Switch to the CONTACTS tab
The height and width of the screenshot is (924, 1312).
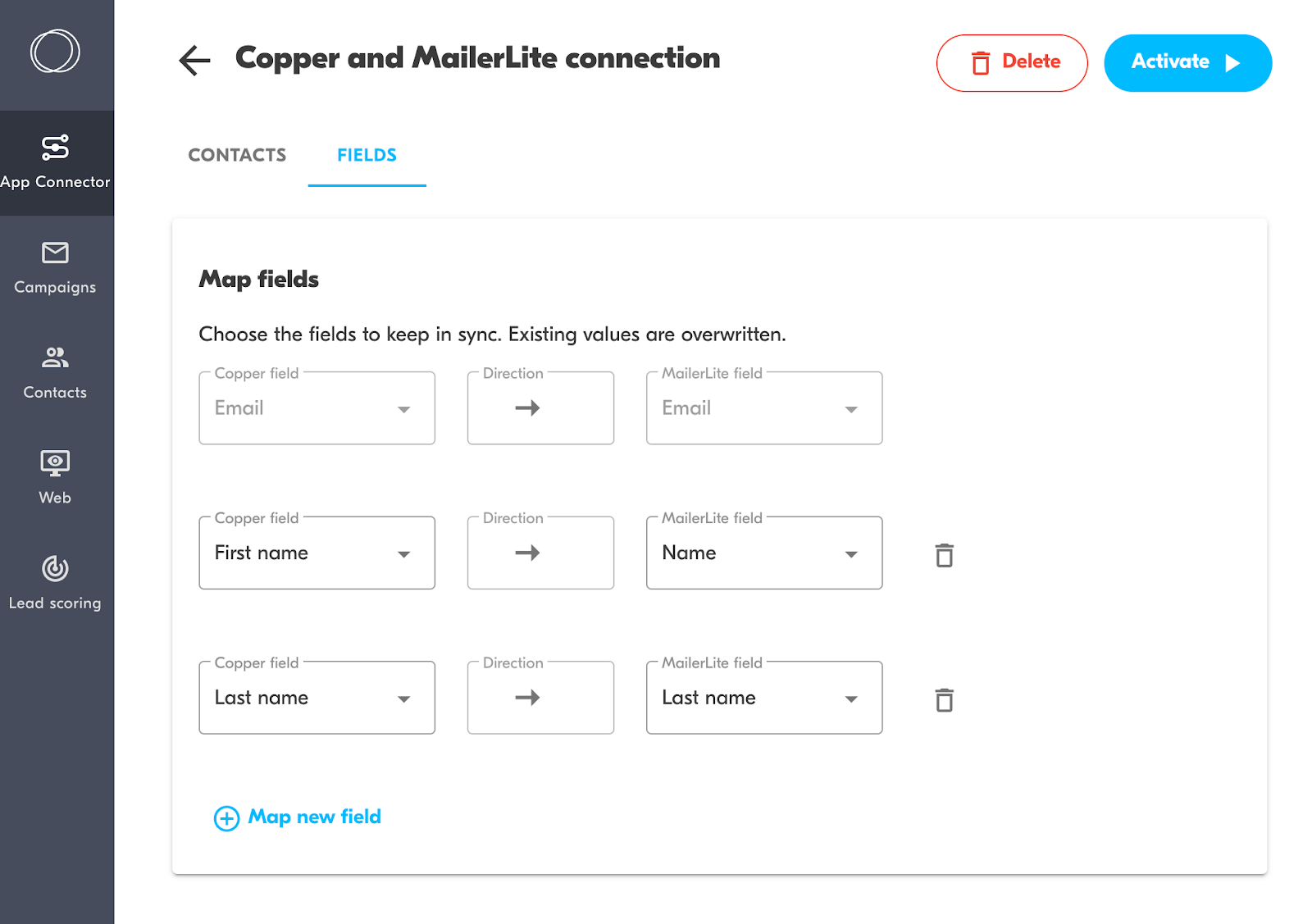coord(237,155)
